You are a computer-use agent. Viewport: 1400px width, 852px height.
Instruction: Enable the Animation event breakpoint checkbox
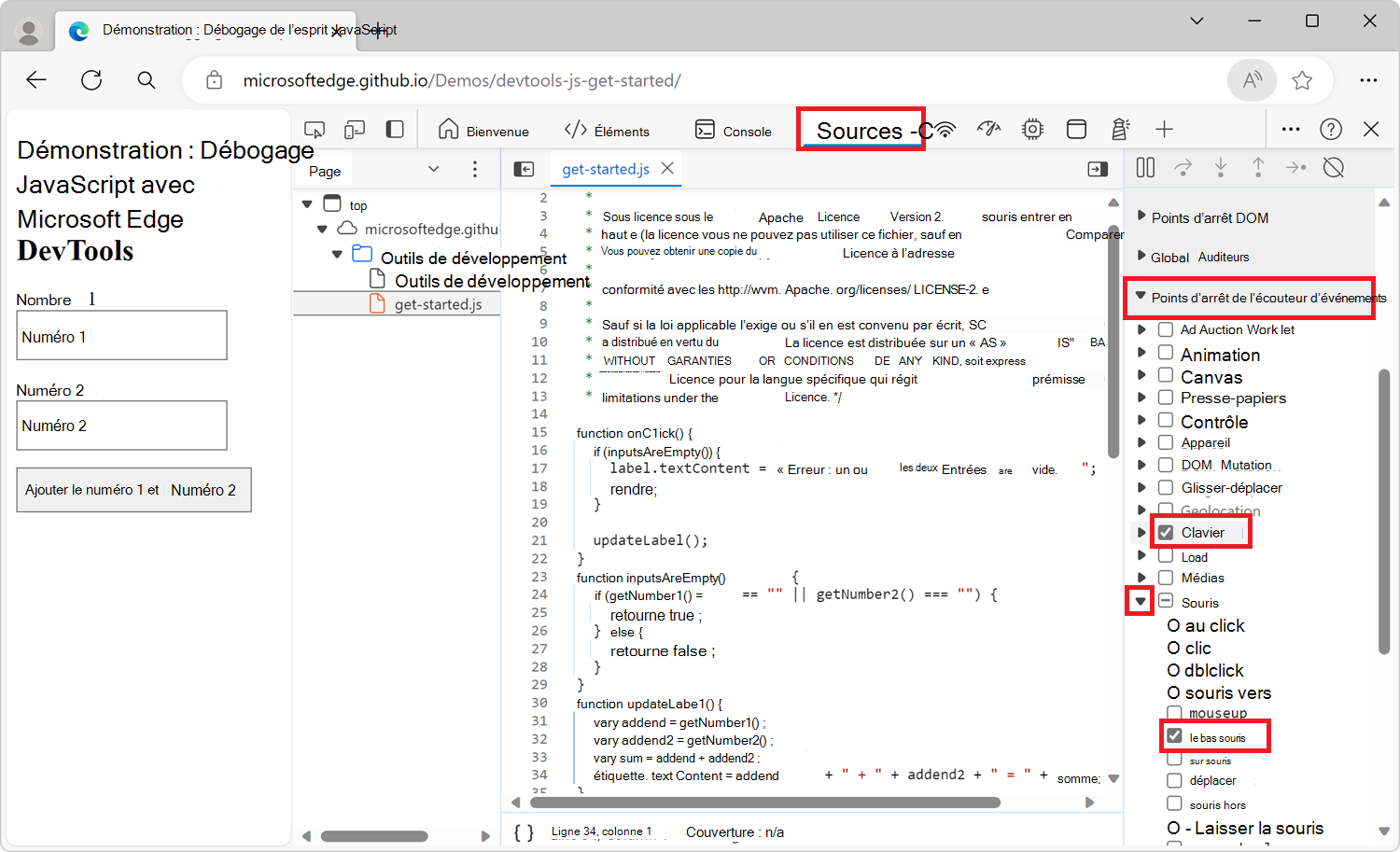1166,353
